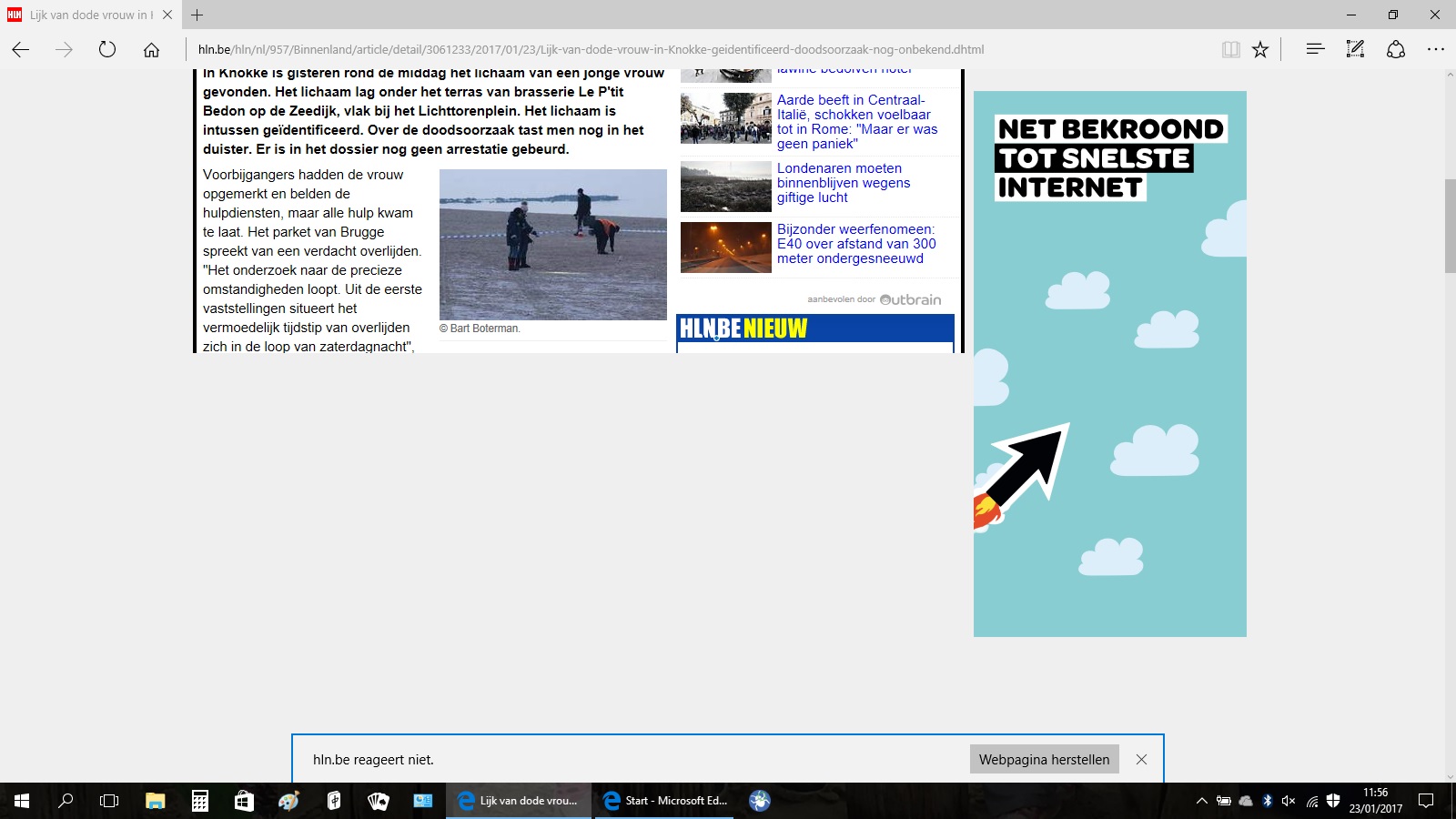
Task: Open the More actions ellipsis menu
Action: (x=1436, y=49)
